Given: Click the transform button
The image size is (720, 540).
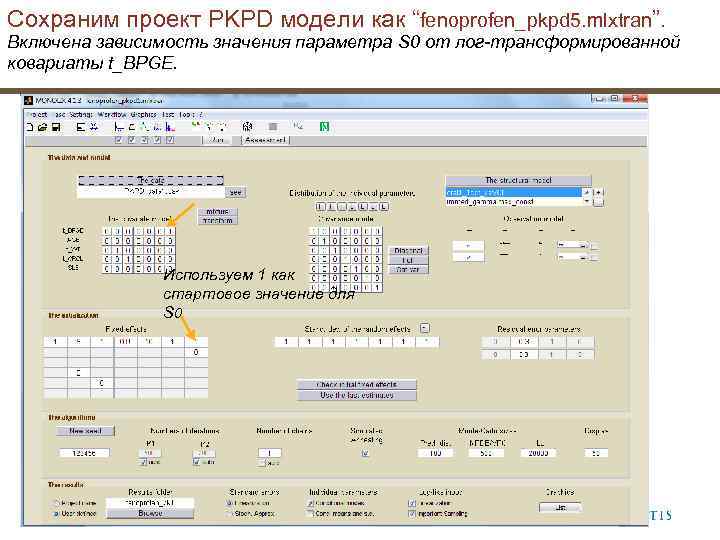Looking at the screenshot, I should tap(218, 220).
